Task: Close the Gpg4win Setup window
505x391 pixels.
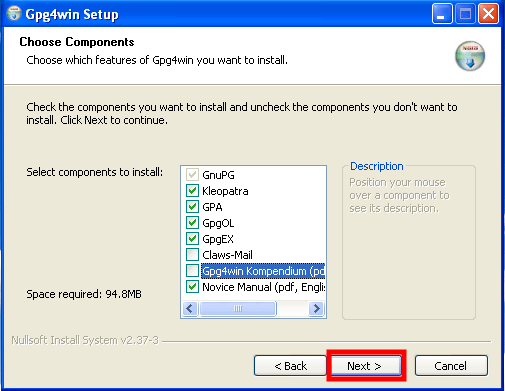Action: click(x=488, y=14)
